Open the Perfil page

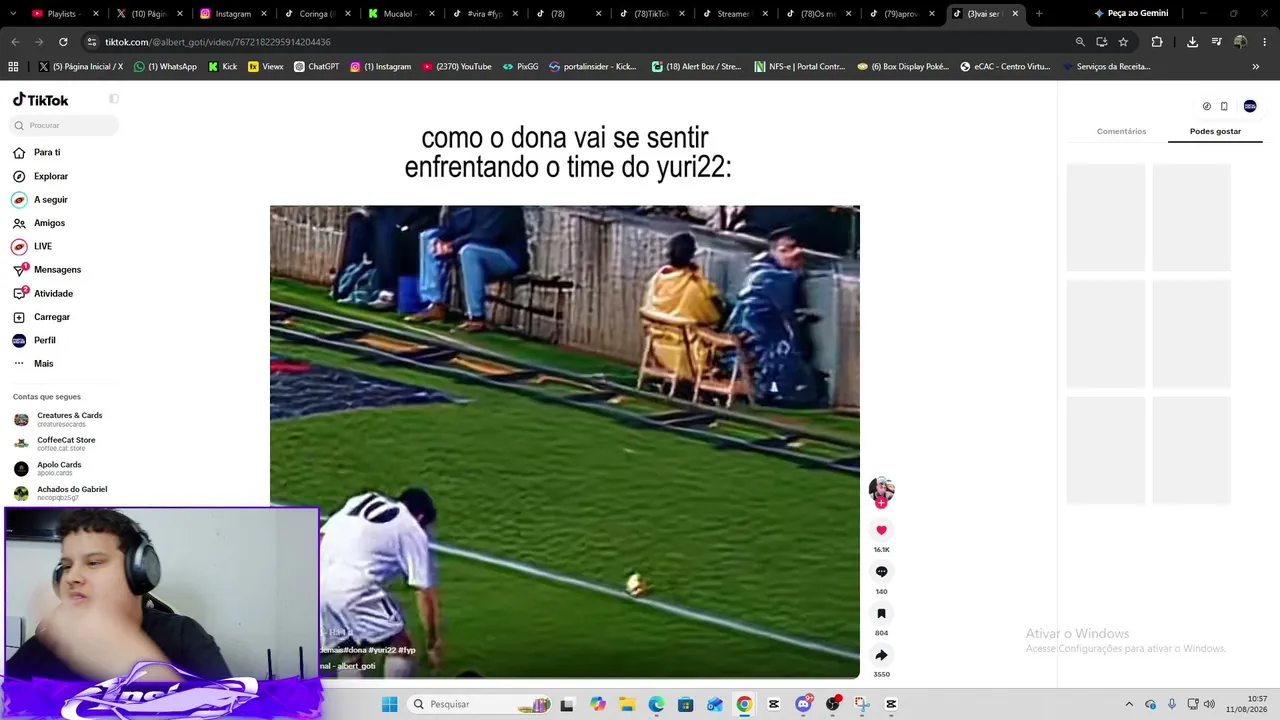[44, 340]
